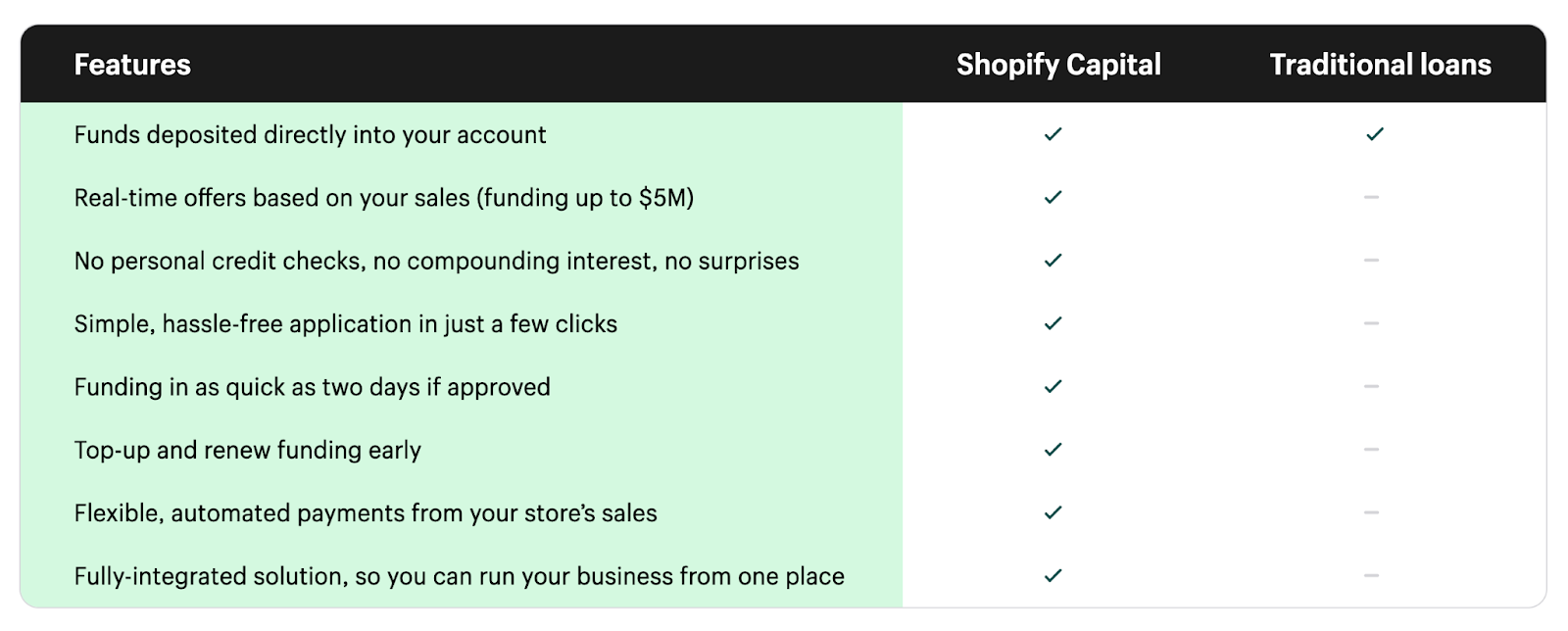1568x631 pixels.
Task: Select the Traditional loans column header
Action: (x=1380, y=65)
